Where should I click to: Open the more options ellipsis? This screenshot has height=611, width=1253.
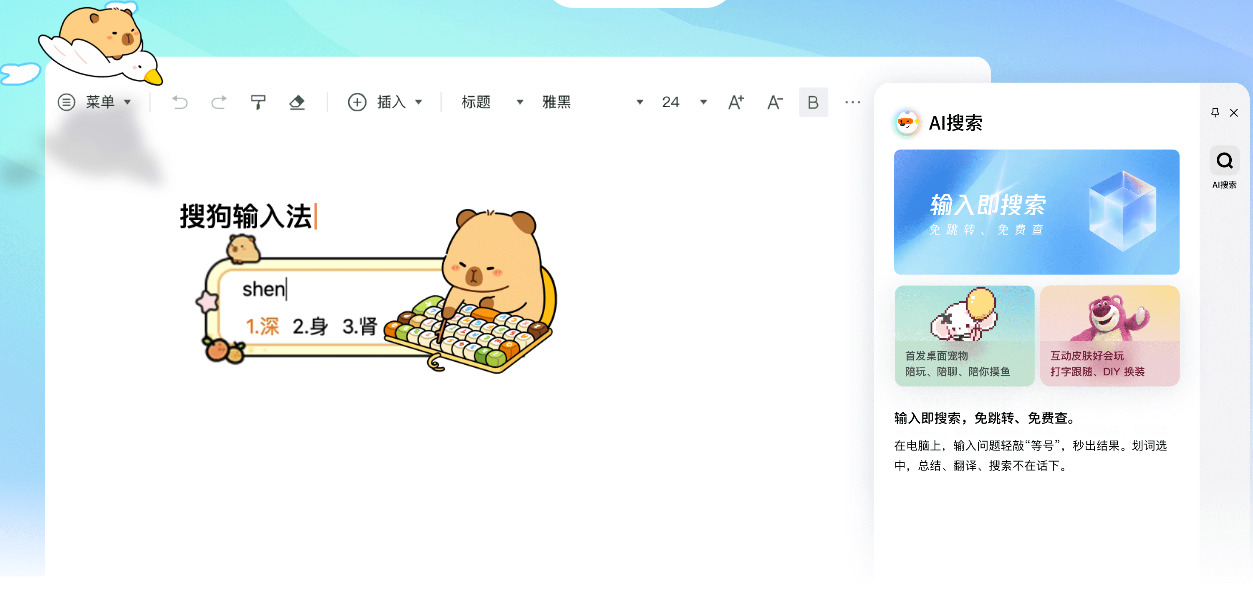[x=853, y=102]
